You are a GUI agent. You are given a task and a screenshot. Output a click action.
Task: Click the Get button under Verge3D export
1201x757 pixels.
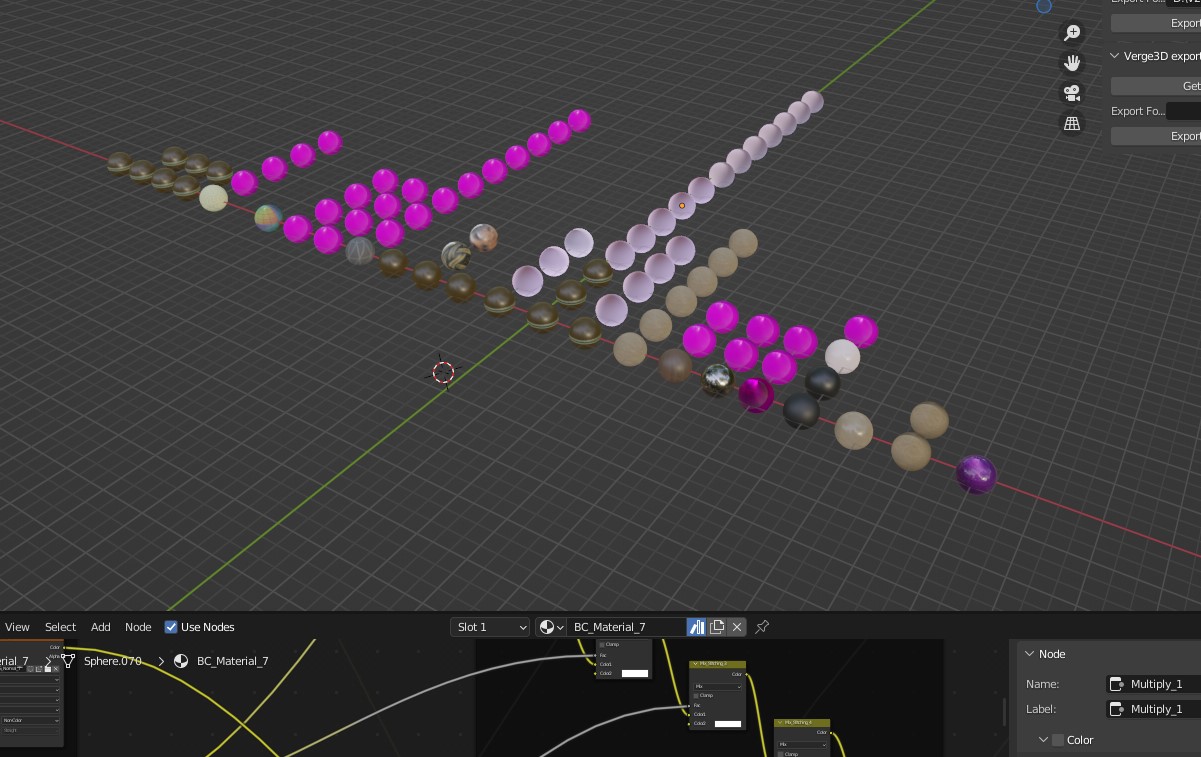click(1156, 86)
